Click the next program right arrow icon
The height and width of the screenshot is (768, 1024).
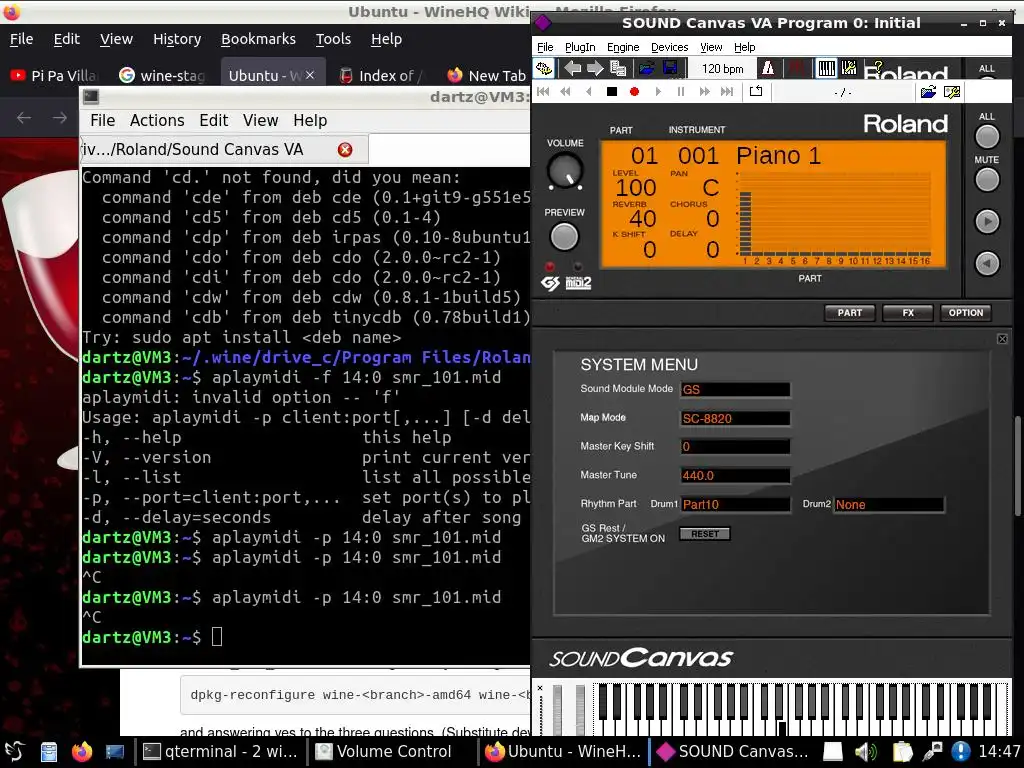pos(595,68)
